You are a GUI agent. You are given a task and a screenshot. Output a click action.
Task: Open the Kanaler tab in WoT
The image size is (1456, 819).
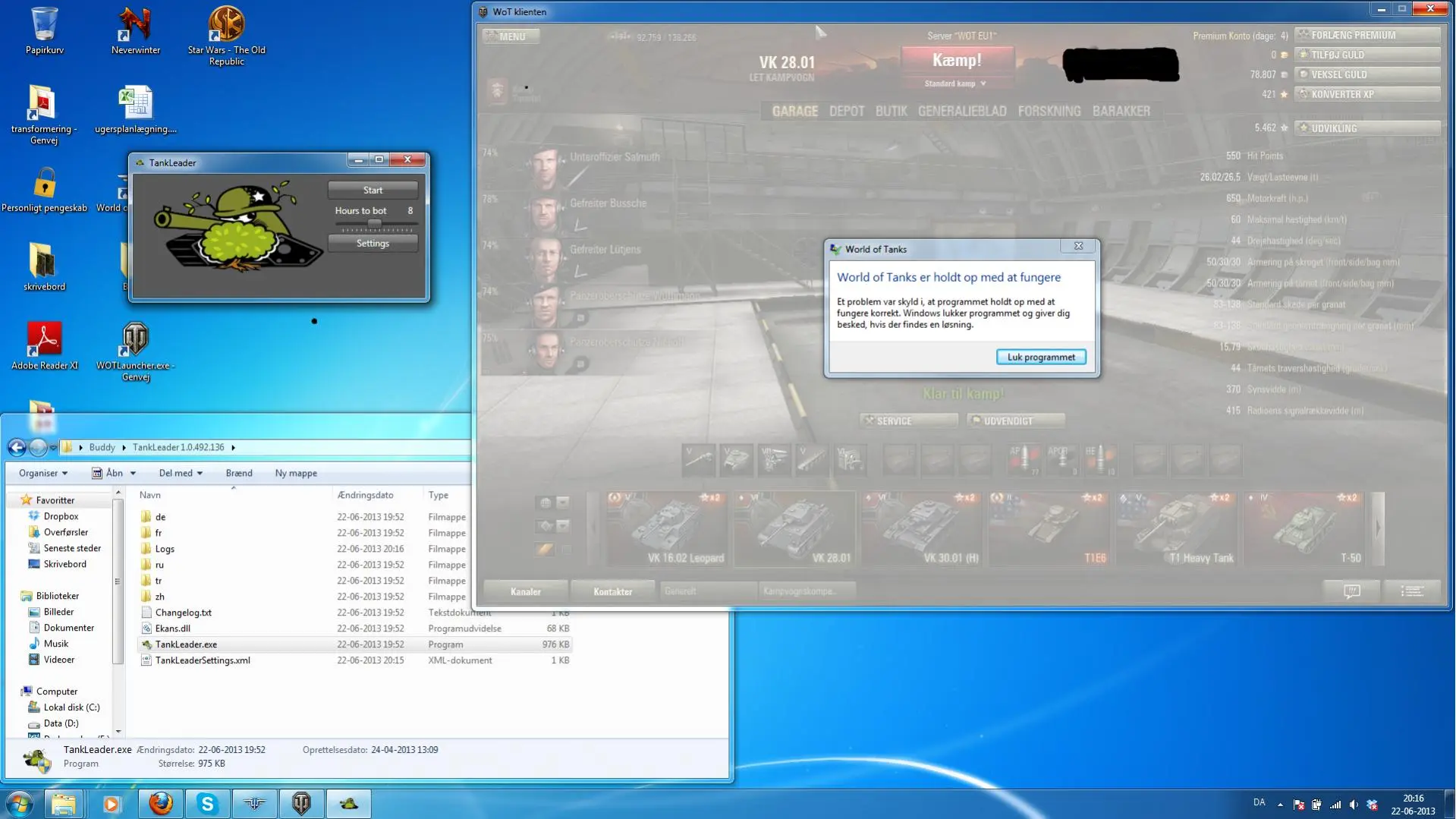pos(525,591)
